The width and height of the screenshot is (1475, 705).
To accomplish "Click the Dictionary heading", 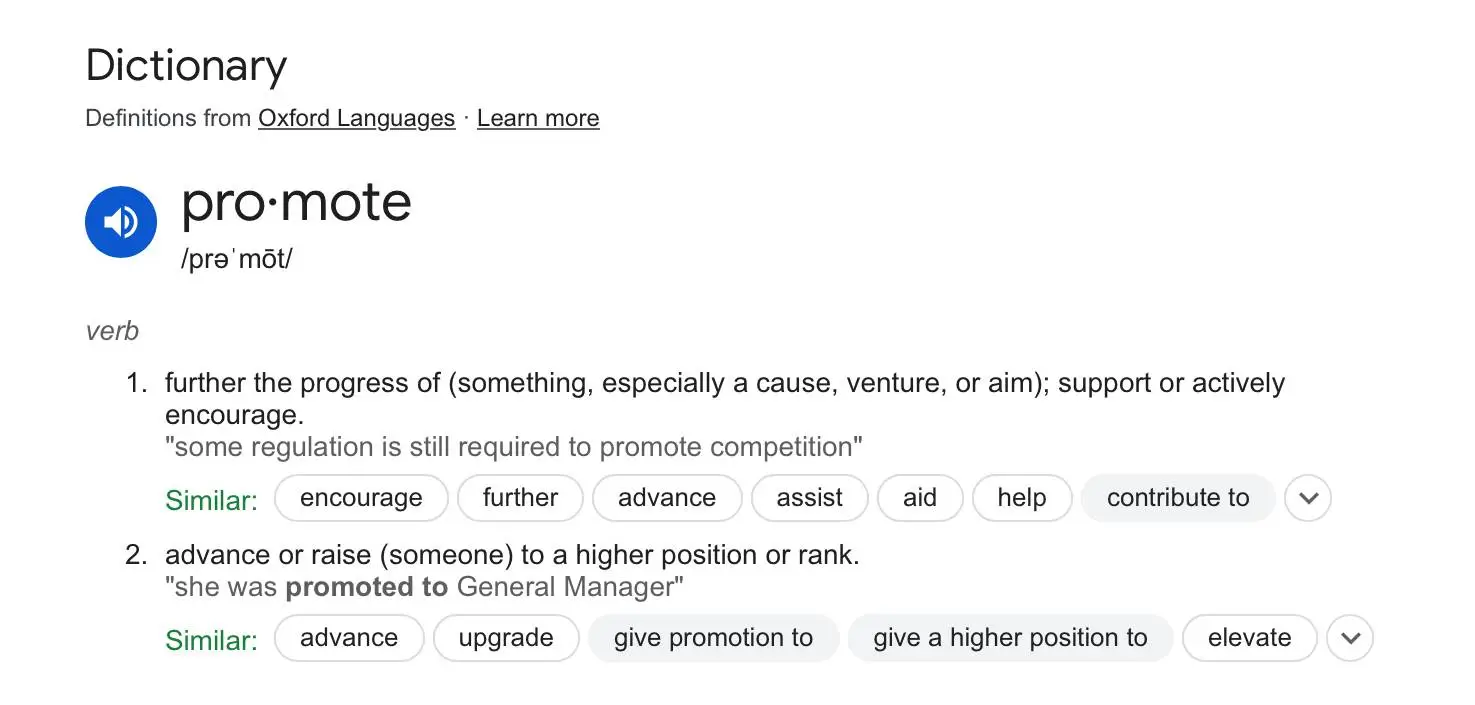I will pos(186,66).
